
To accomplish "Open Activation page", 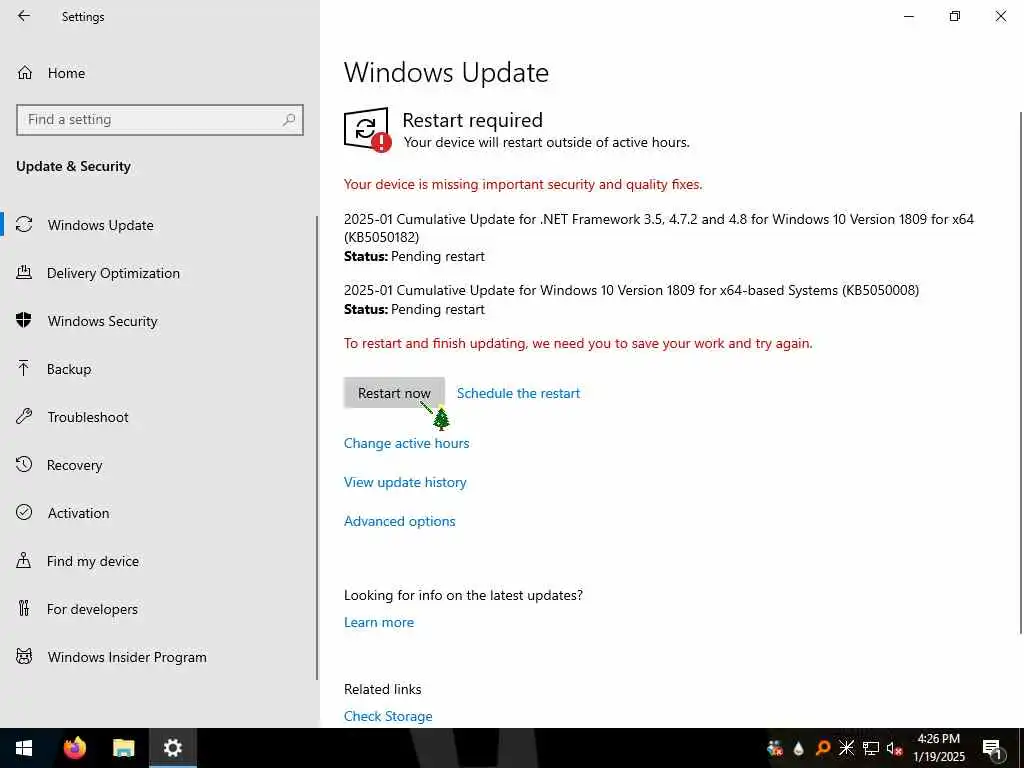I will pyautogui.click(x=159, y=513).
